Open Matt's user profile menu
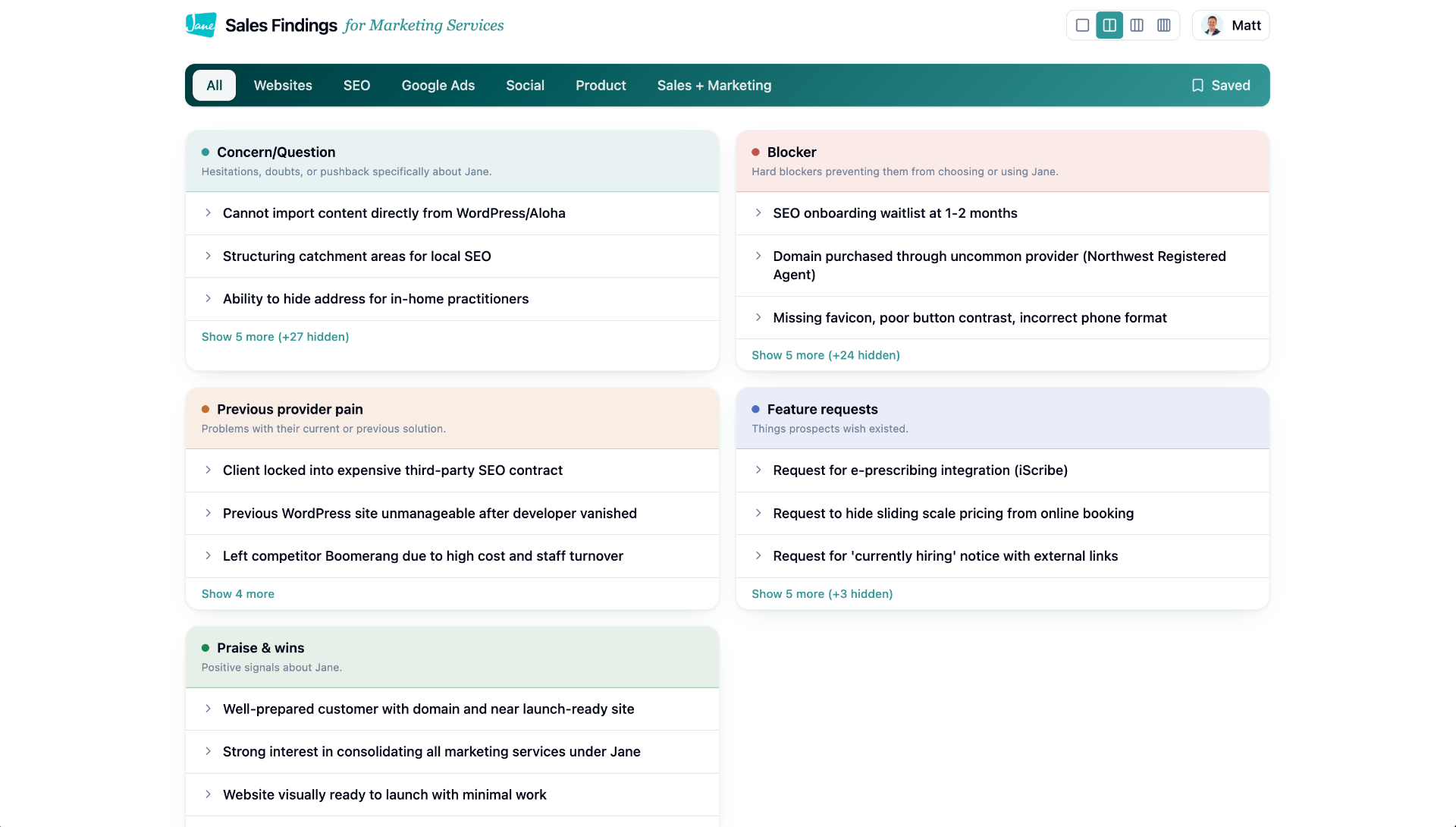1456x827 pixels. click(1231, 25)
